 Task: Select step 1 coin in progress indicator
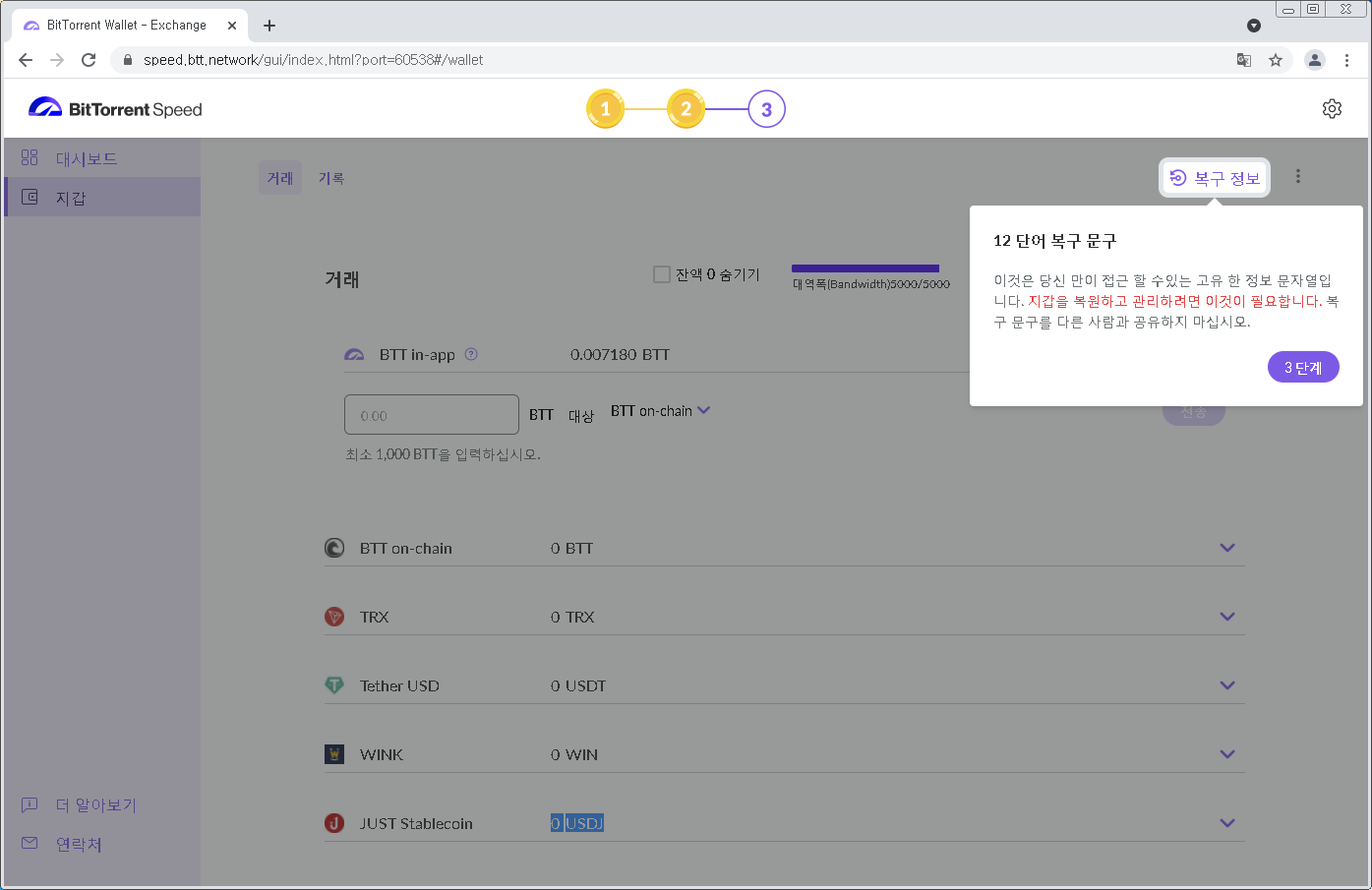[606, 109]
